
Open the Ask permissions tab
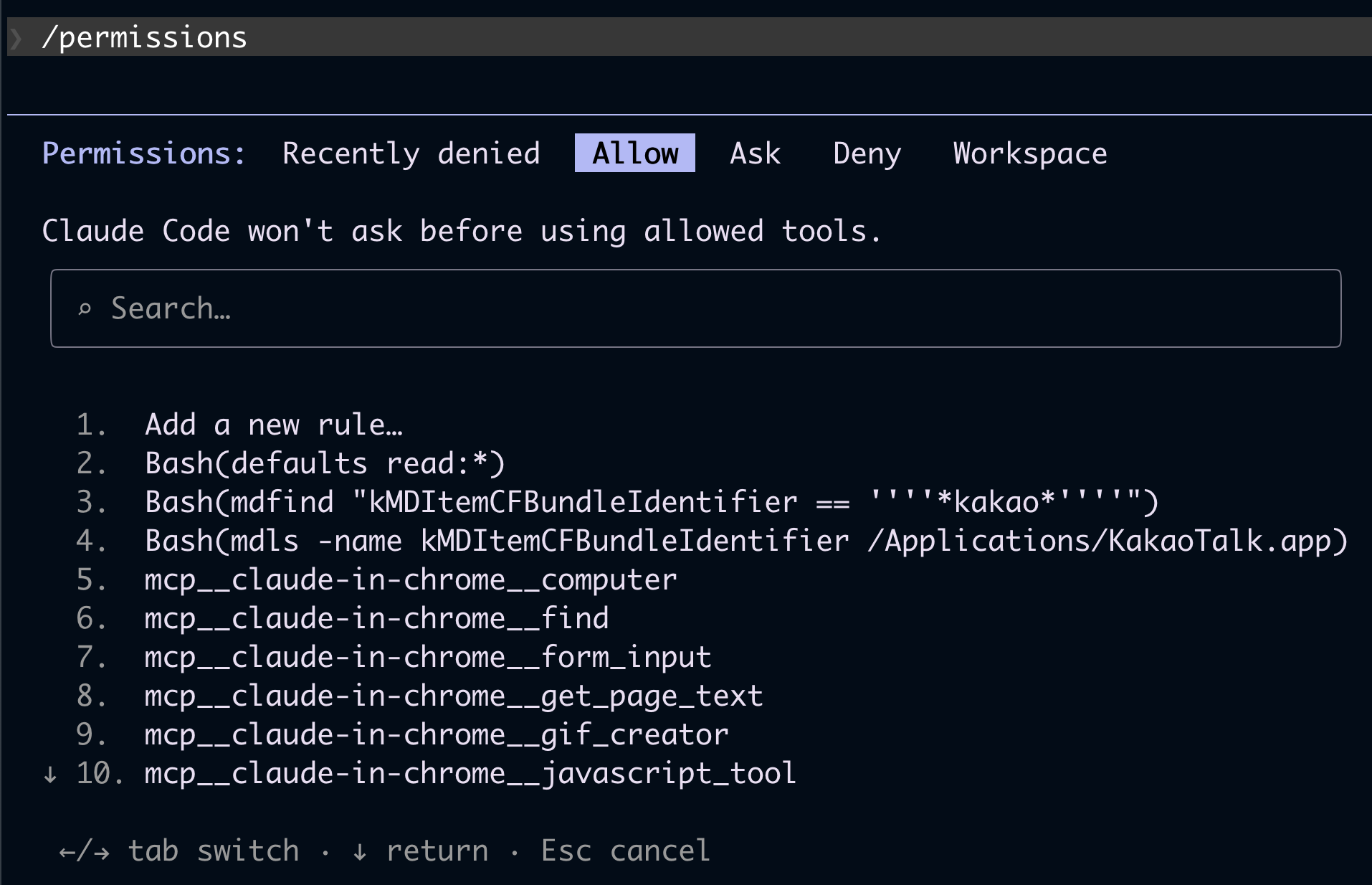pos(755,153)
